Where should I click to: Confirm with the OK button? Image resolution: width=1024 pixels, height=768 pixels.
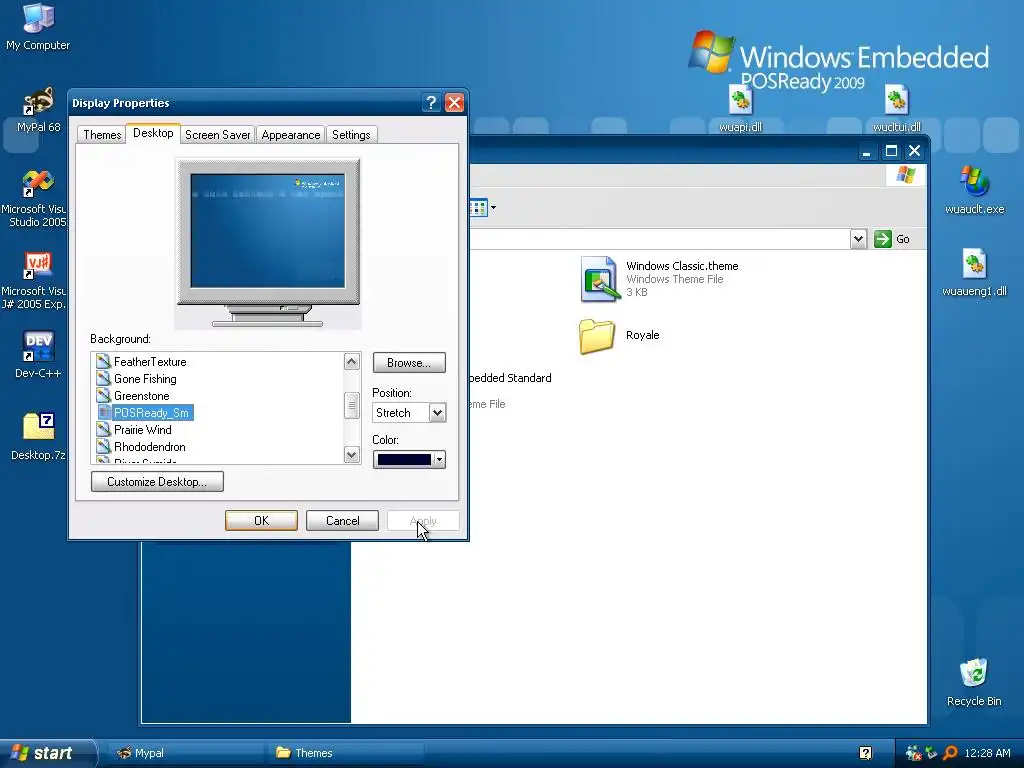pos(261,520)
